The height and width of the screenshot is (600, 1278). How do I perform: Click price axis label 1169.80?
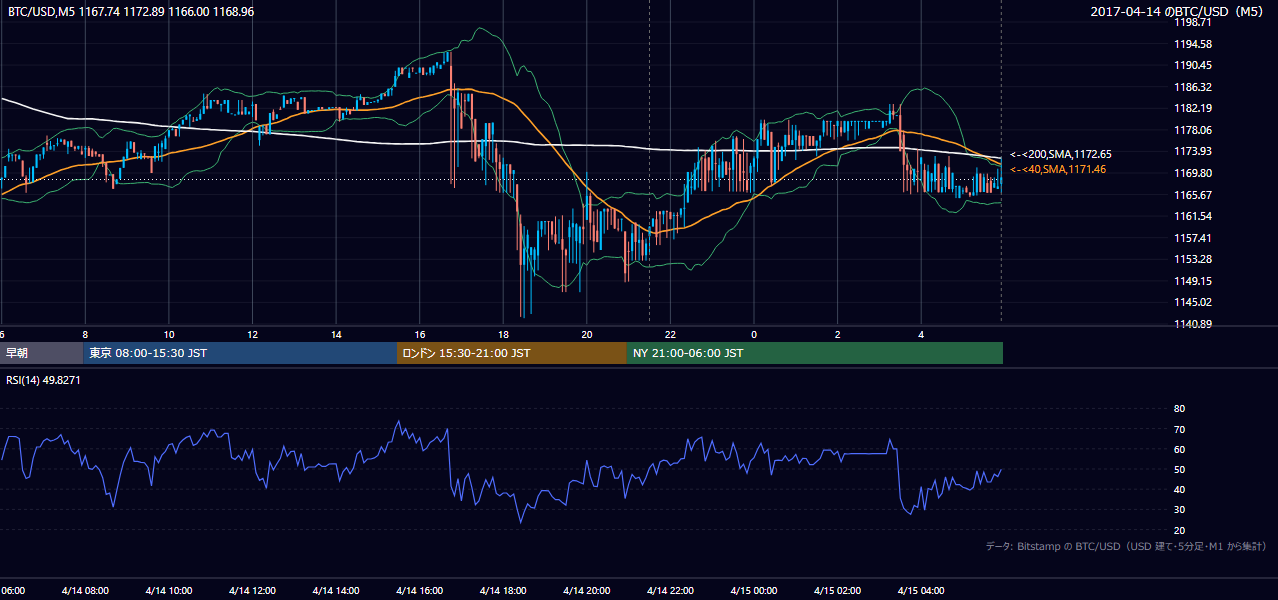pyautogui.click(x=1192, y=173)
